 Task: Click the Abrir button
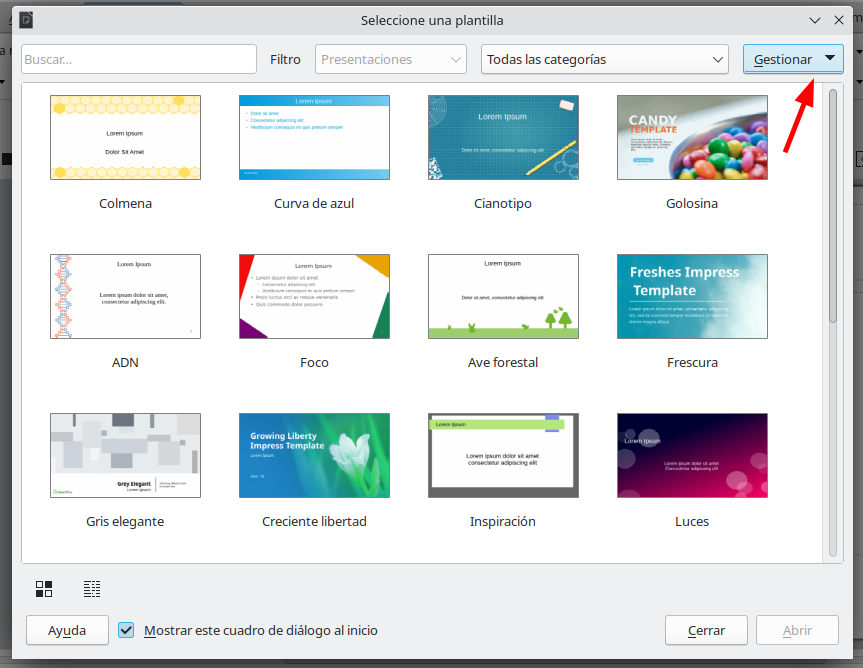pyautogui.click(x=797, y=630)
